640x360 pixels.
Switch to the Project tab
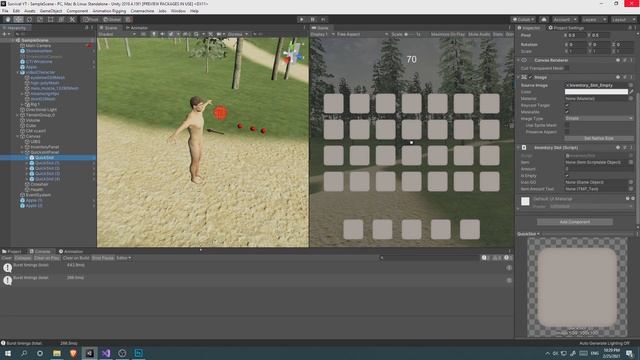click(x=12, y=251)
